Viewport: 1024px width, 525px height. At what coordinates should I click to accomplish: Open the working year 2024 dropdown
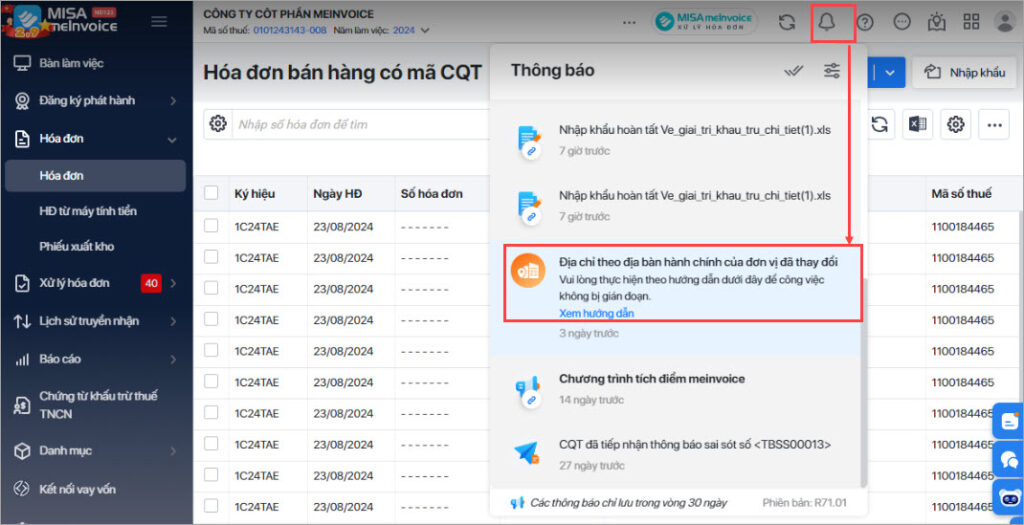[x=411, y=30]
